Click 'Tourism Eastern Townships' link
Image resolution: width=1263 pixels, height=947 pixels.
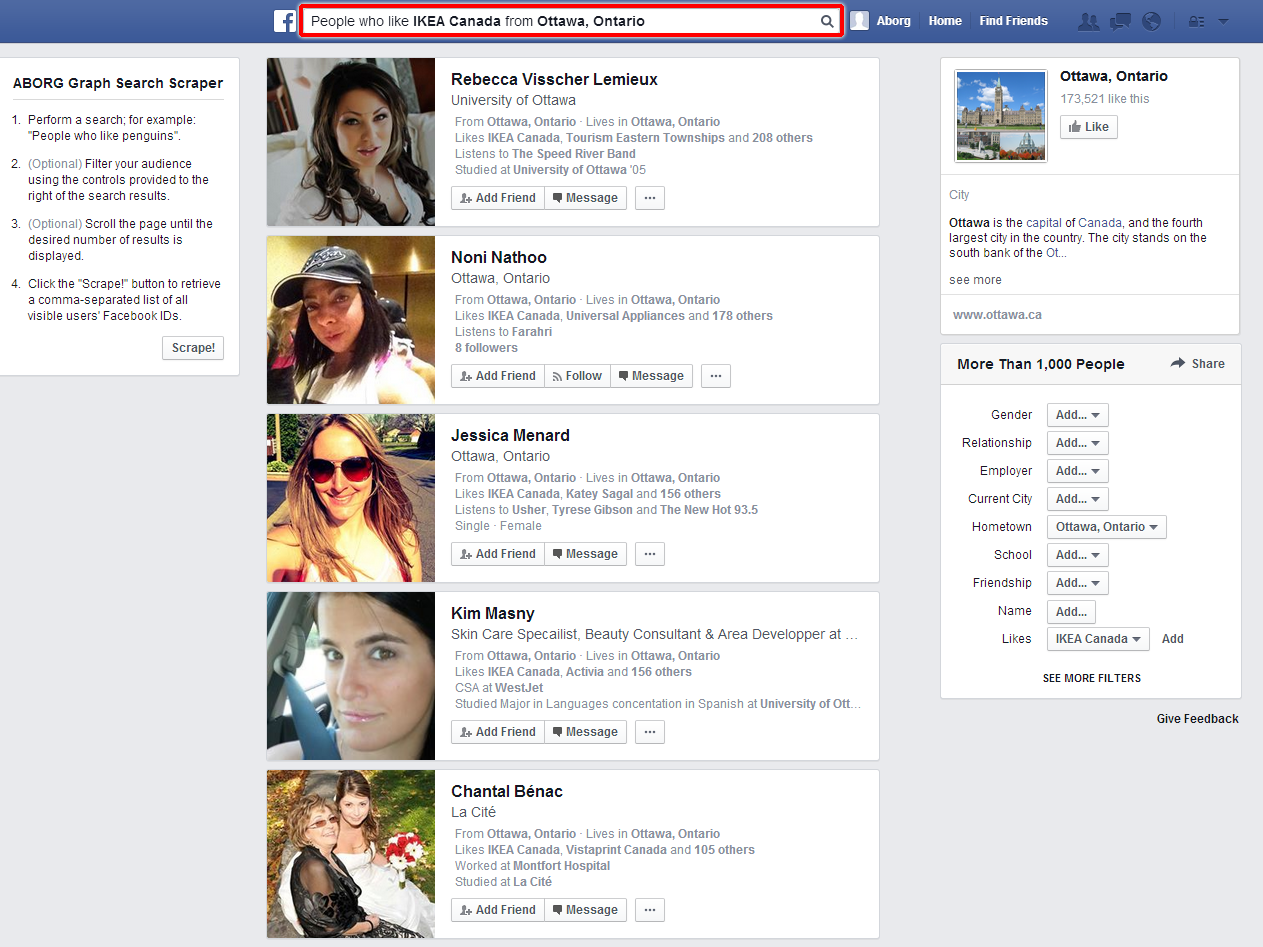[x=645, y=138]
